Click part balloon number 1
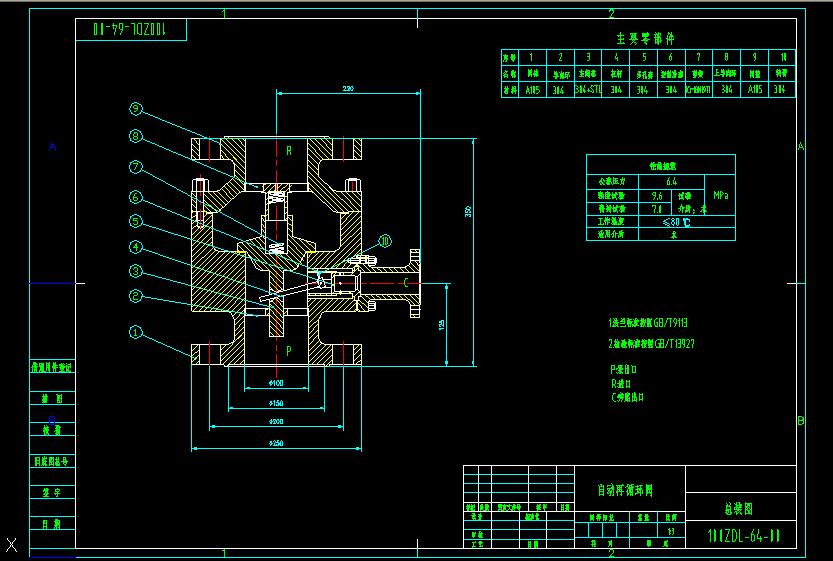Screen dimensions: 833x561 136,333
